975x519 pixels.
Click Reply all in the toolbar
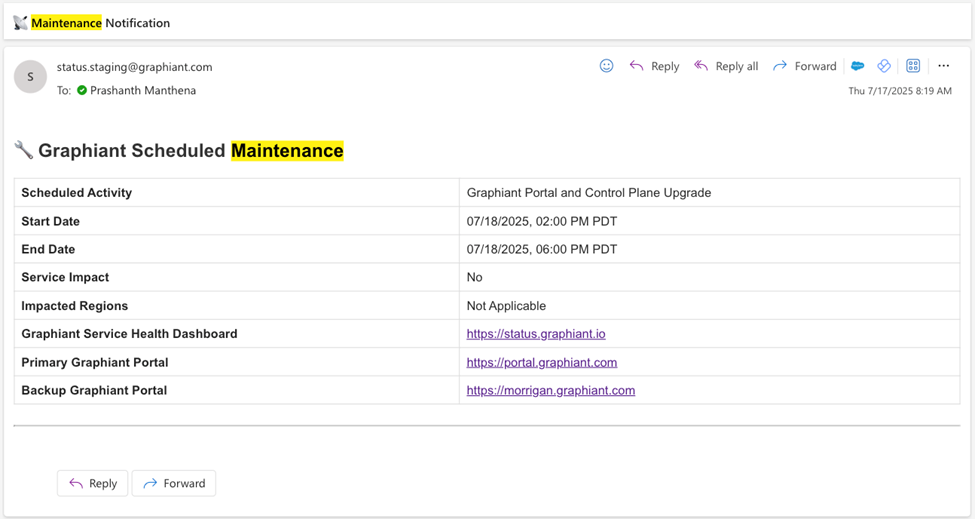coord(726,66)
